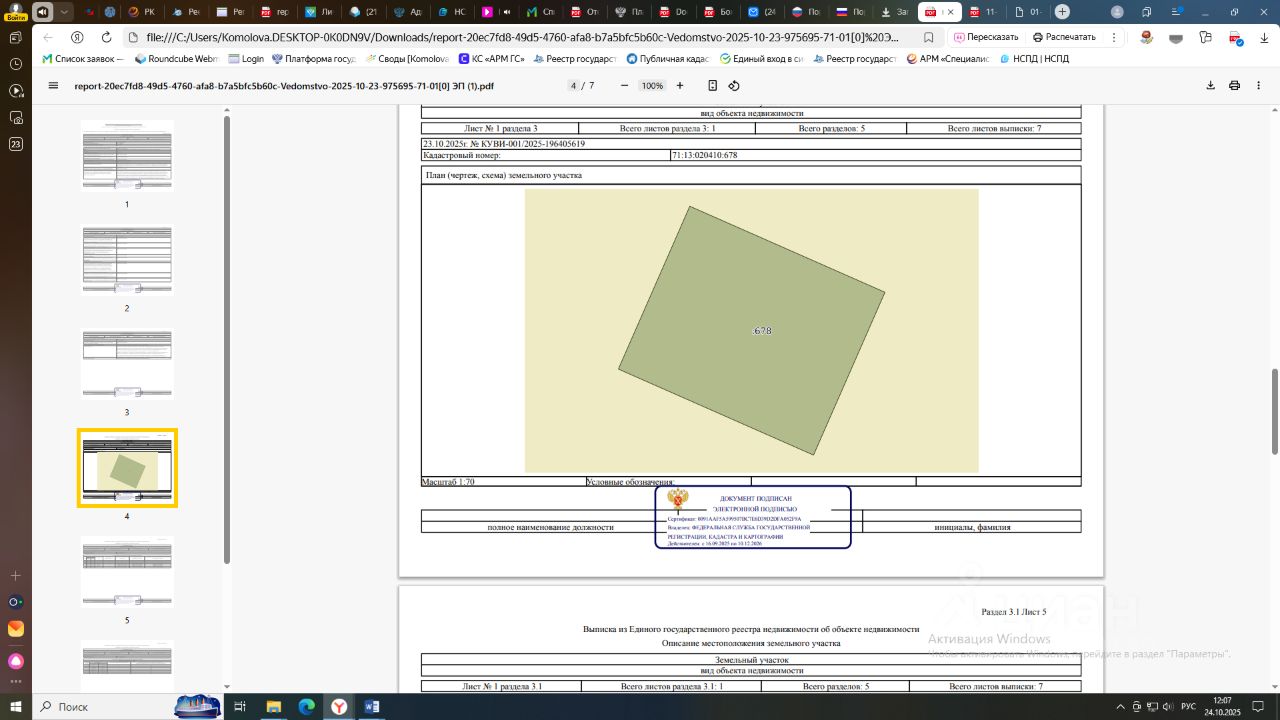Viewport: 1280px width, 720px height.
Task: Click the Yandex home icon near address bar
Action: (77, 37)
